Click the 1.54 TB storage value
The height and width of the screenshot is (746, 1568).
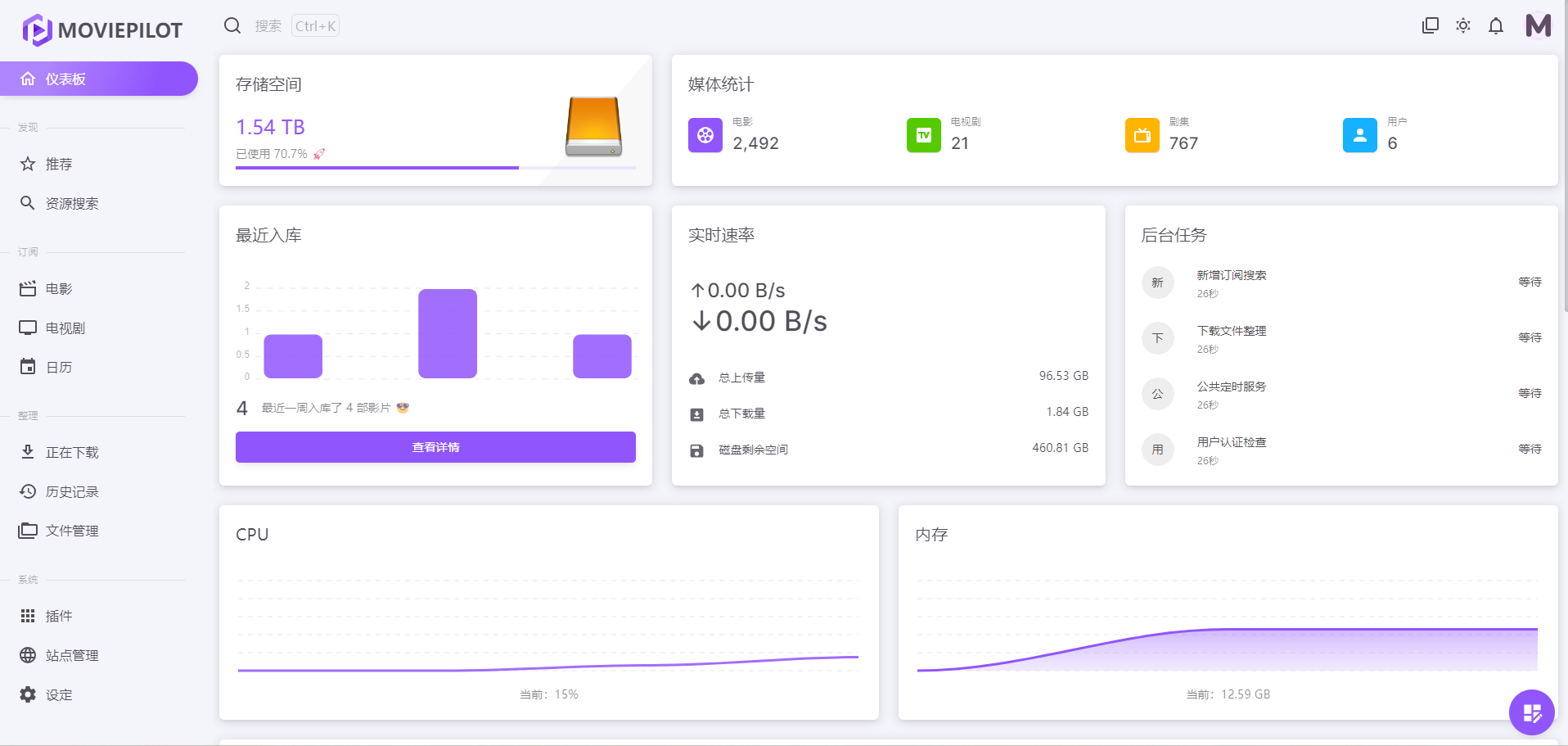pyautogui.click(x=270, y=127)
